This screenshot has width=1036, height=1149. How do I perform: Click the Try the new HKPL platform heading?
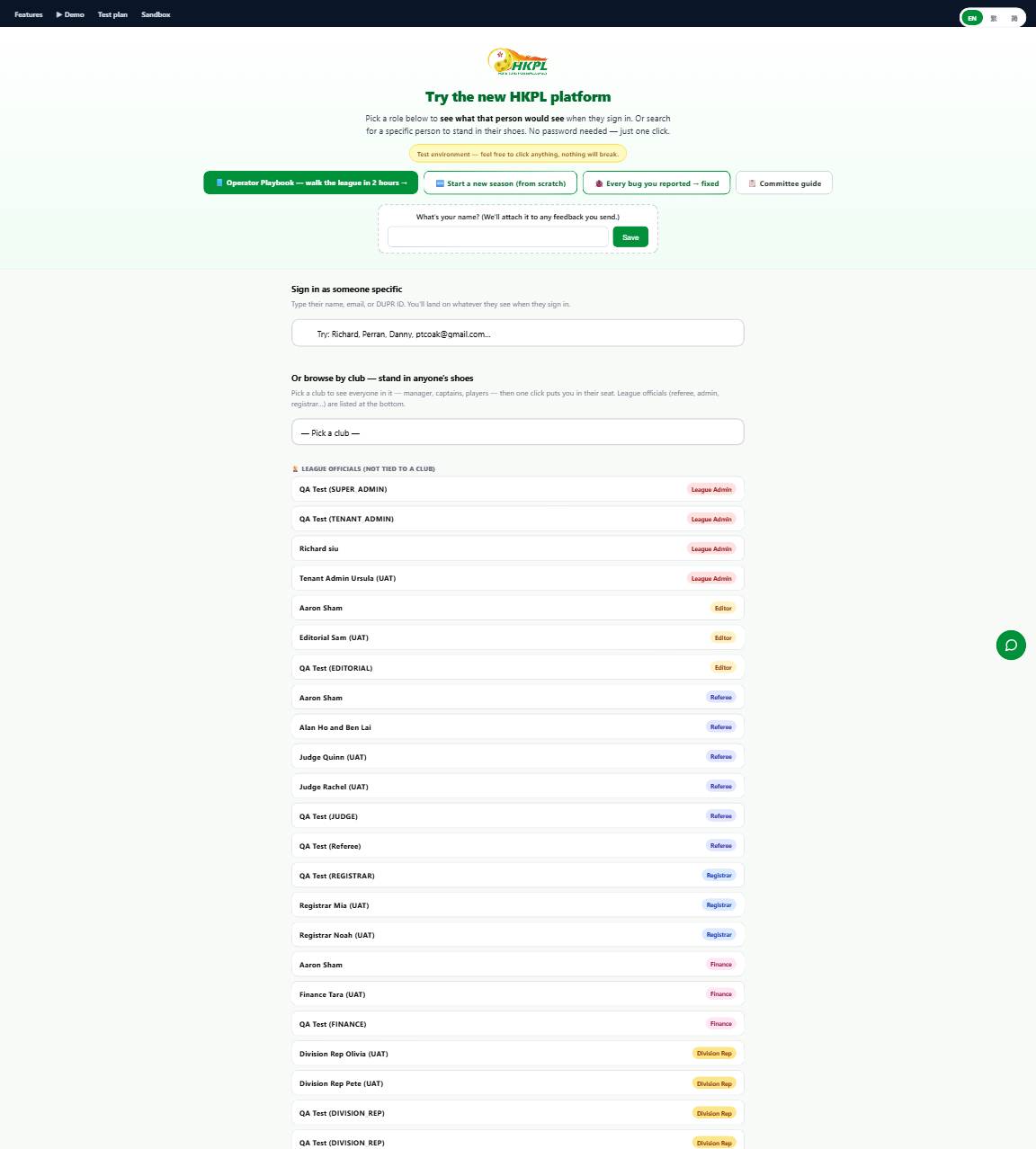pos(518,97)
